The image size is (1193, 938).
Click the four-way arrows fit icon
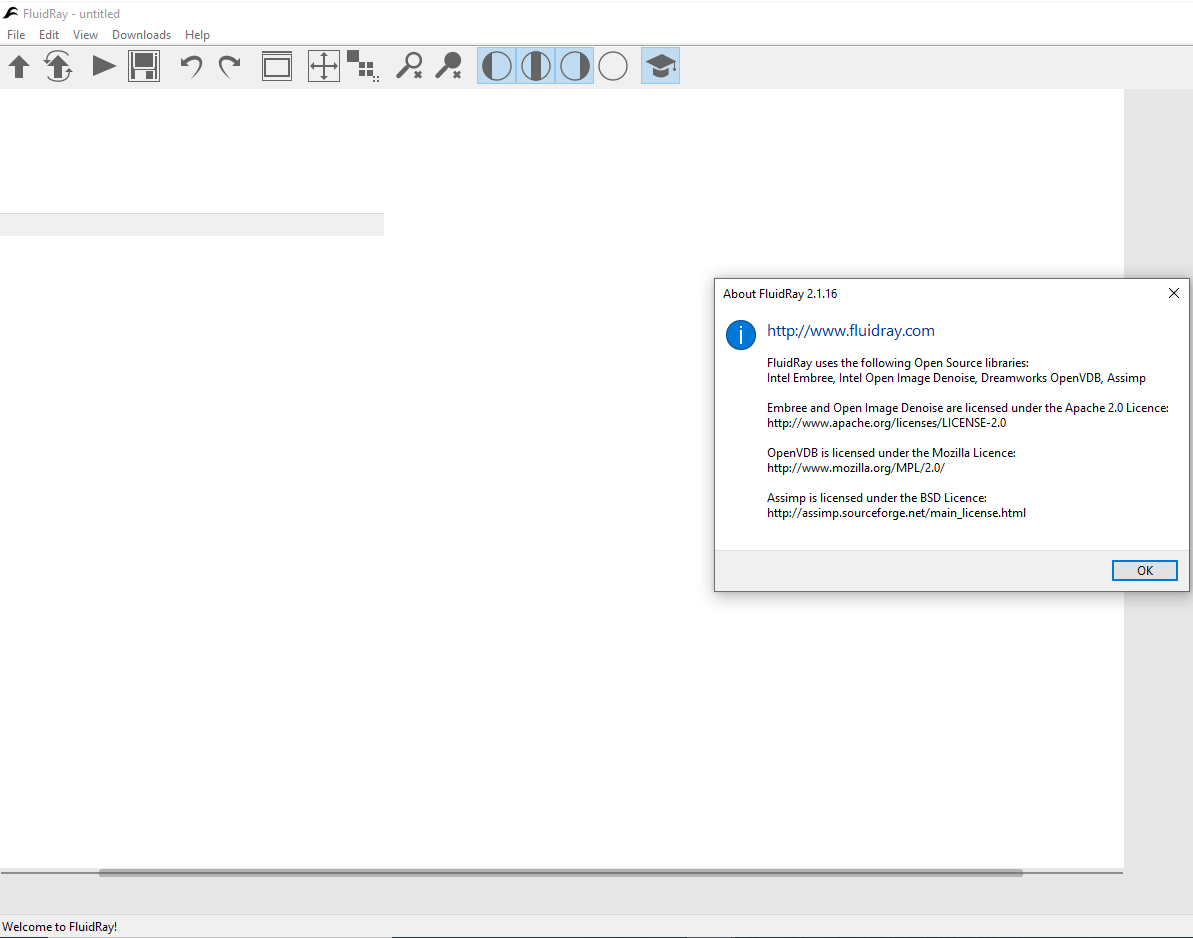tap(323, 67)
